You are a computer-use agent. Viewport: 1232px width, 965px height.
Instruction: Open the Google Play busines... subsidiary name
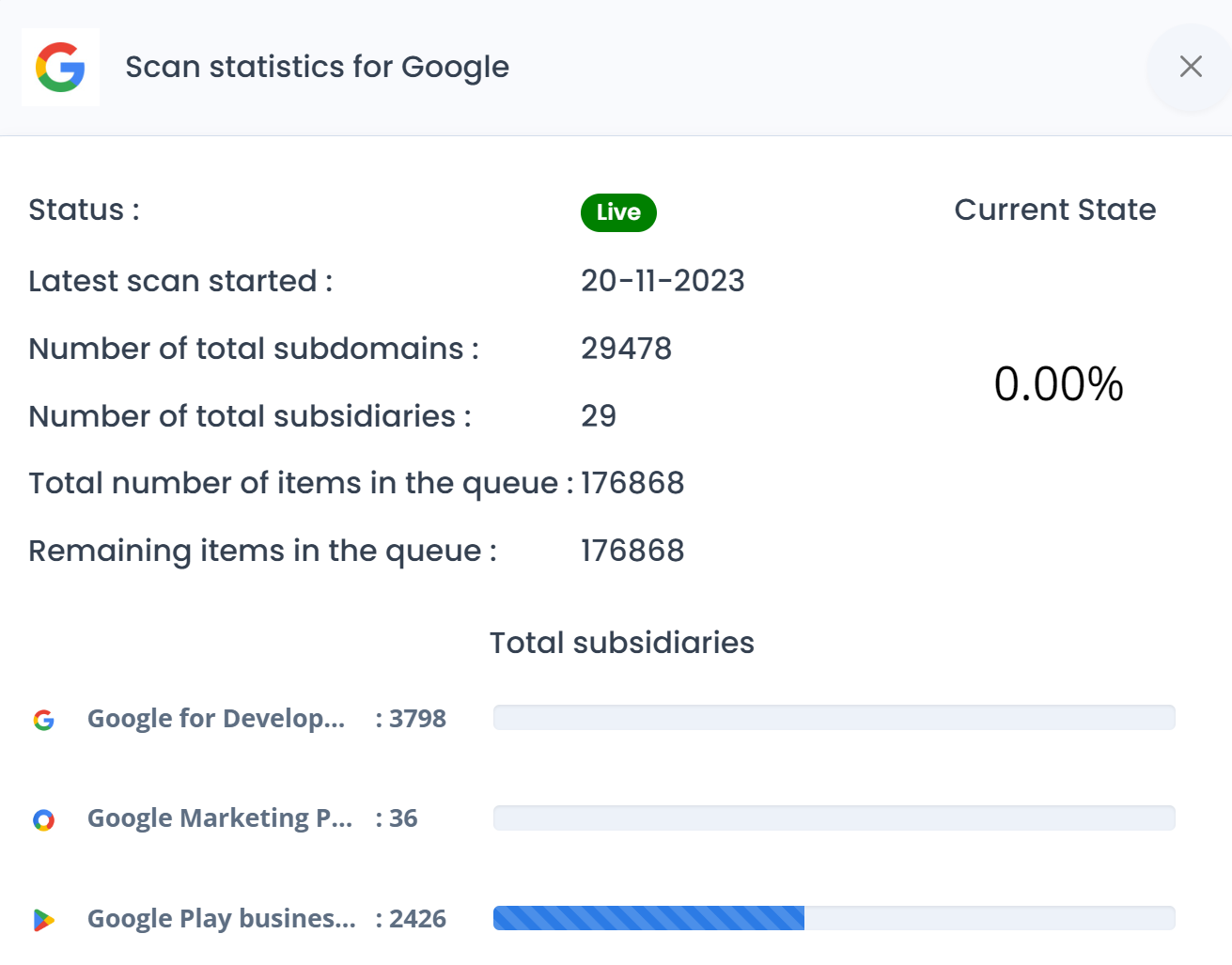tap(222, 919)
